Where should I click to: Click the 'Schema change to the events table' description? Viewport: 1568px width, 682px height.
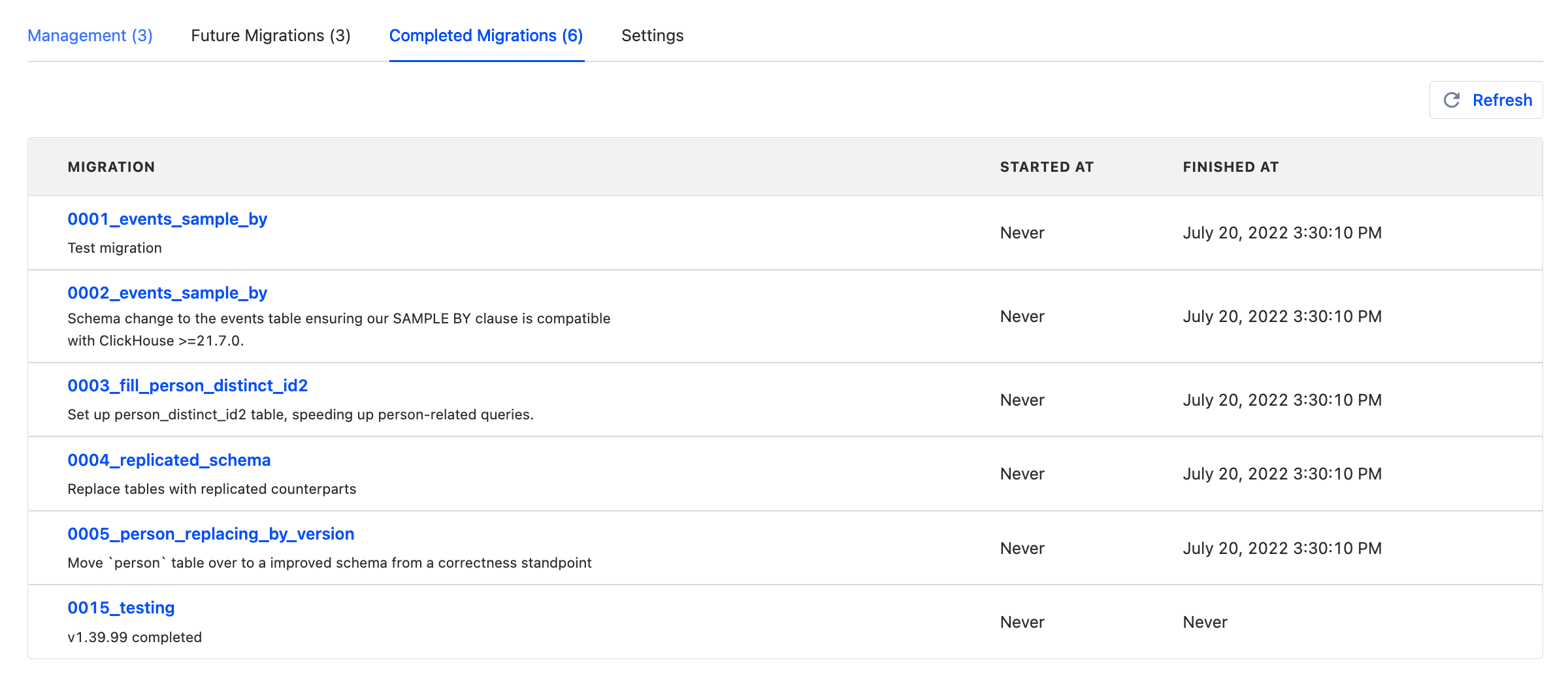pyautogui.click(x=338, y=329)
